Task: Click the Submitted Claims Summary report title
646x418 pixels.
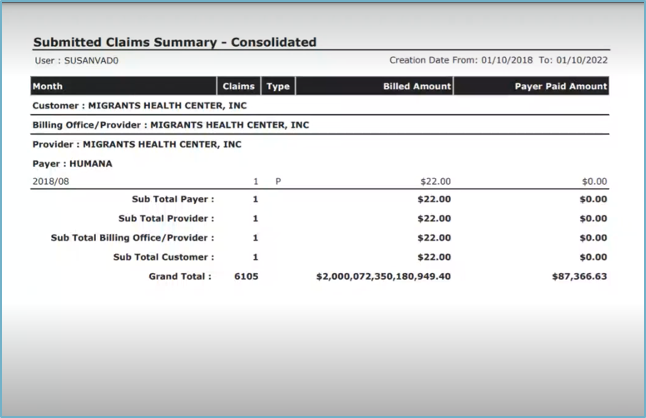Action: point(175,42)
